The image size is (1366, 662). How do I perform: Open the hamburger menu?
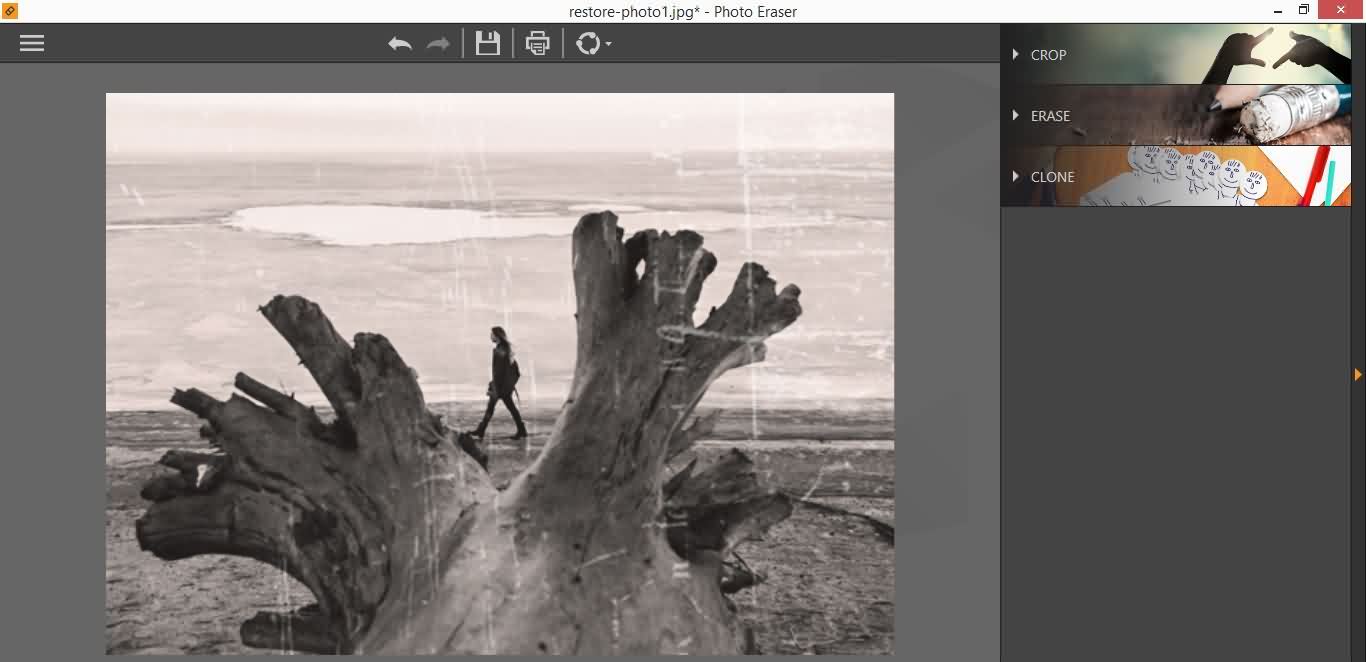coord(31,43)
